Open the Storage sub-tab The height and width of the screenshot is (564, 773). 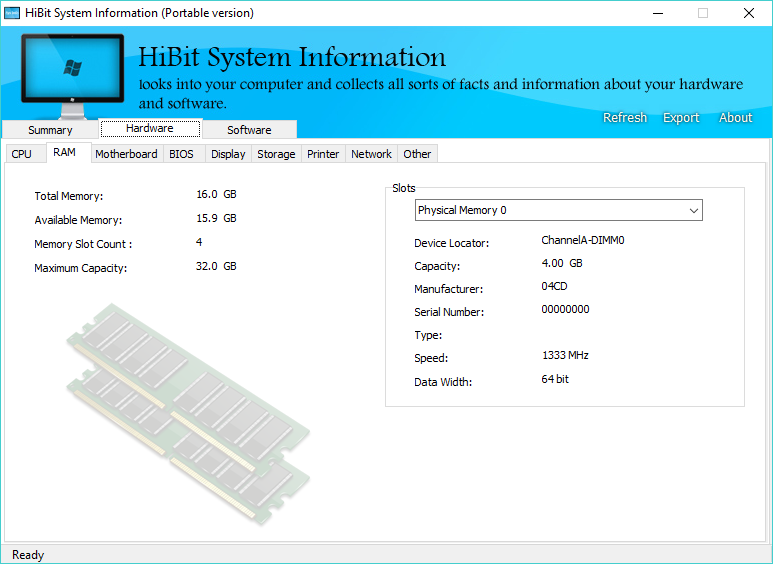(x=276, y=154)
